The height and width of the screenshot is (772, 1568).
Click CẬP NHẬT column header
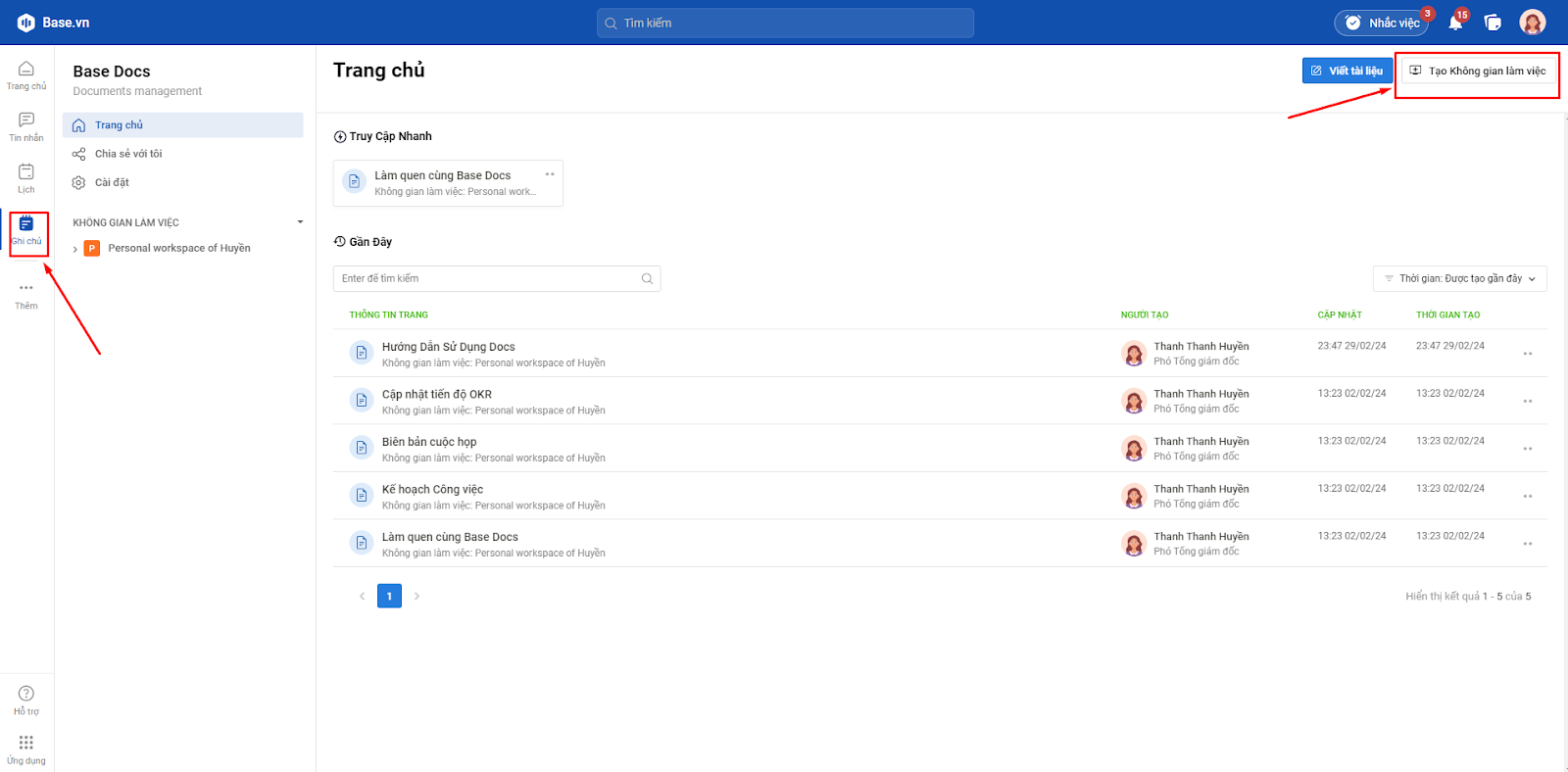pos(1340,315)
